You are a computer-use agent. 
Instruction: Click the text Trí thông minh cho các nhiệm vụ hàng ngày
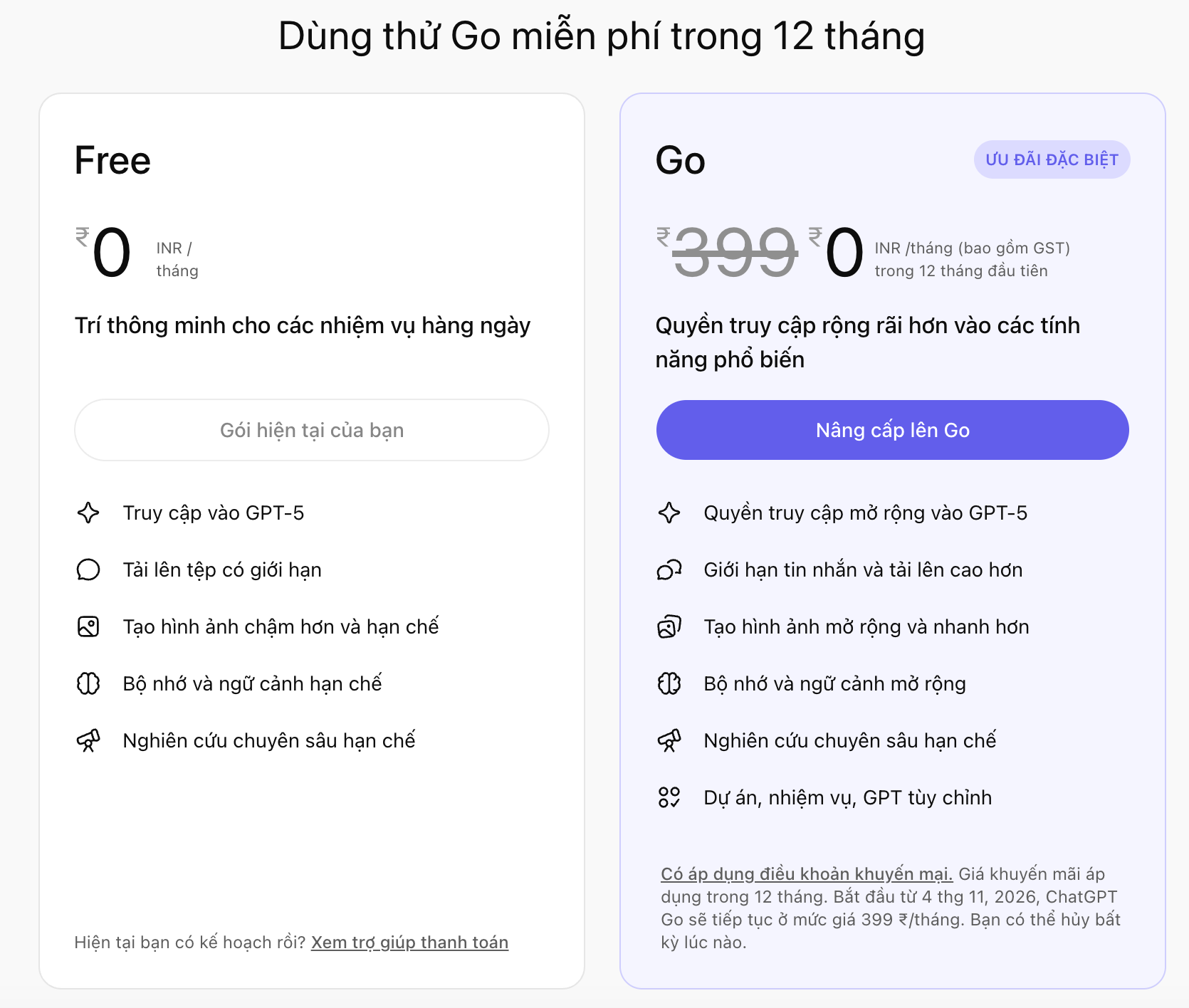(303, 326)
